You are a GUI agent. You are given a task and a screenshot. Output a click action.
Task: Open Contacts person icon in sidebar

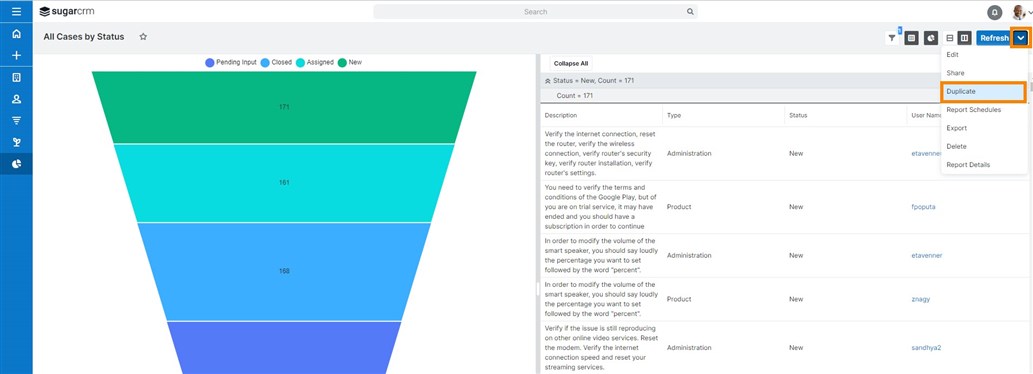16,99
